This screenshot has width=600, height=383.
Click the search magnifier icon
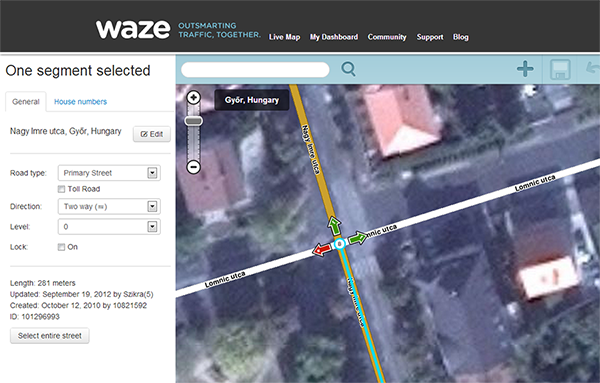pos(348,69)
